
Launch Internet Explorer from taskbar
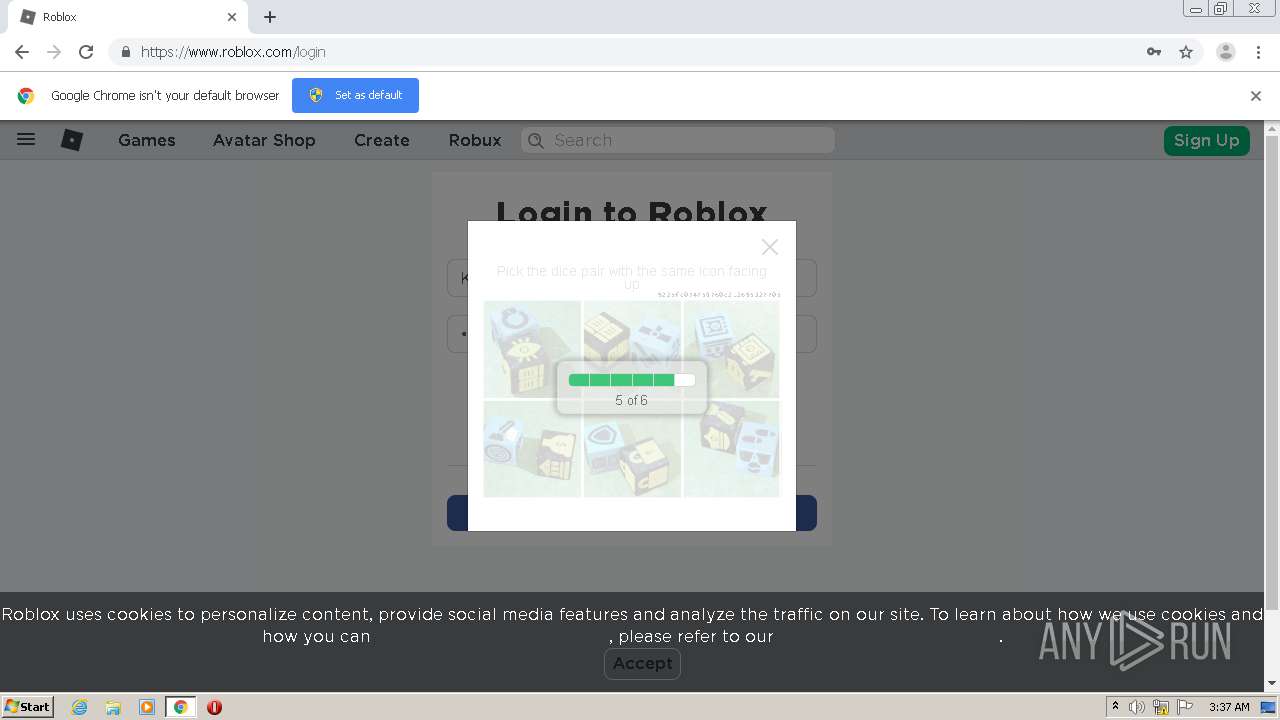[79, 707]
